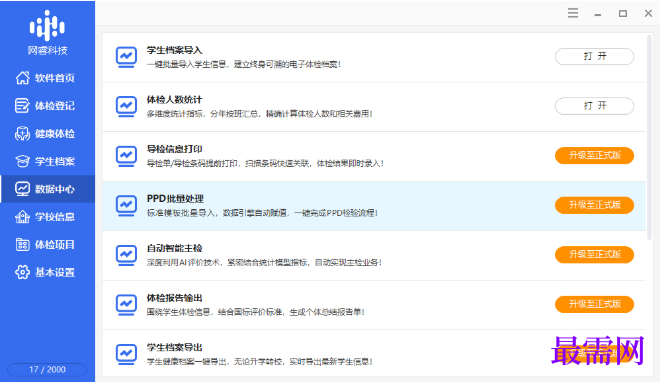Switch to 健康体检 section
The image size is (663, 382).
(x=55, y=134)
